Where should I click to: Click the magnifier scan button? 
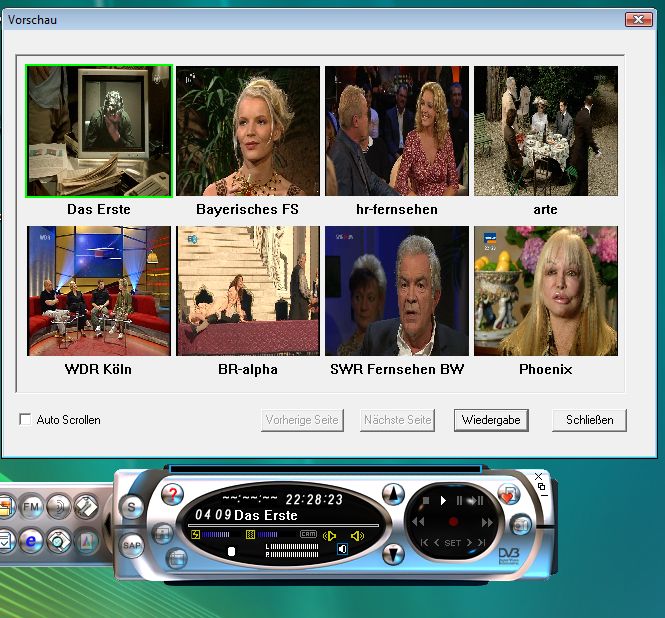59,541
